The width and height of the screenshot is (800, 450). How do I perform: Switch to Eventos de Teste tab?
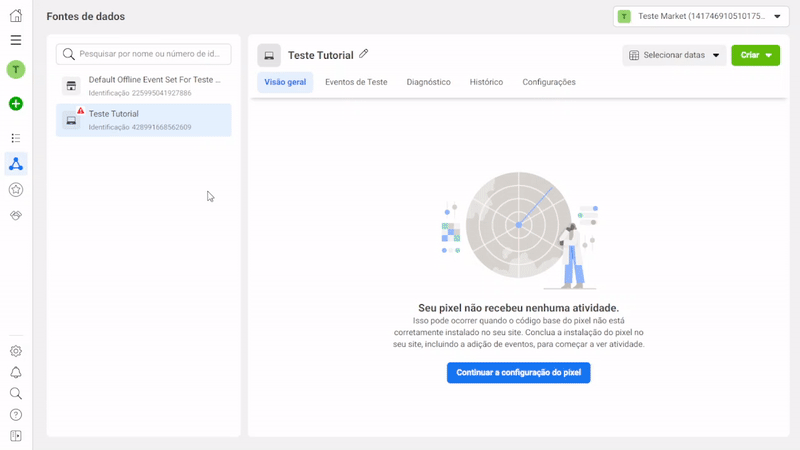coord(356,82)
